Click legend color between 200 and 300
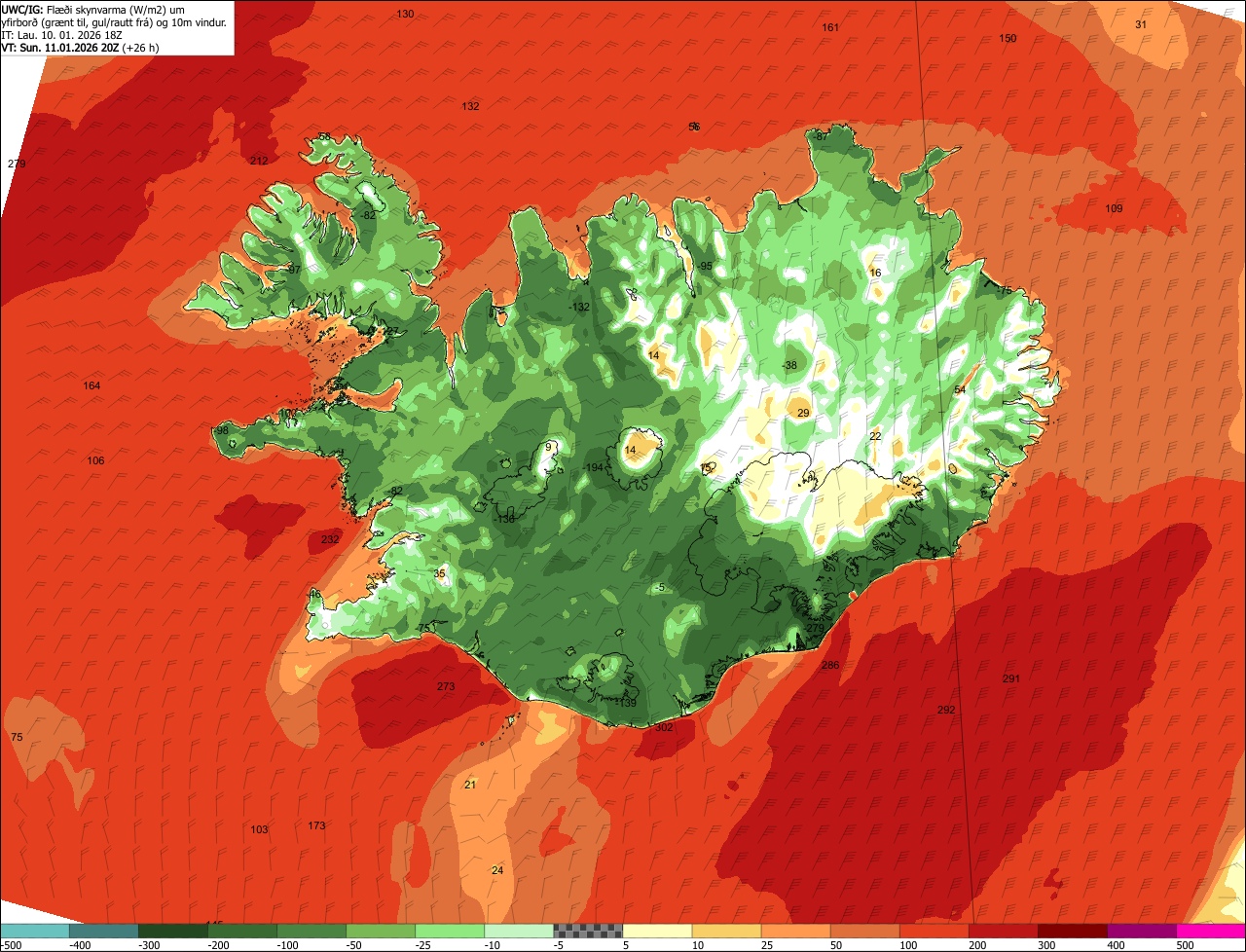This screenshot has width=1246, height=952. pos(1003,931)
